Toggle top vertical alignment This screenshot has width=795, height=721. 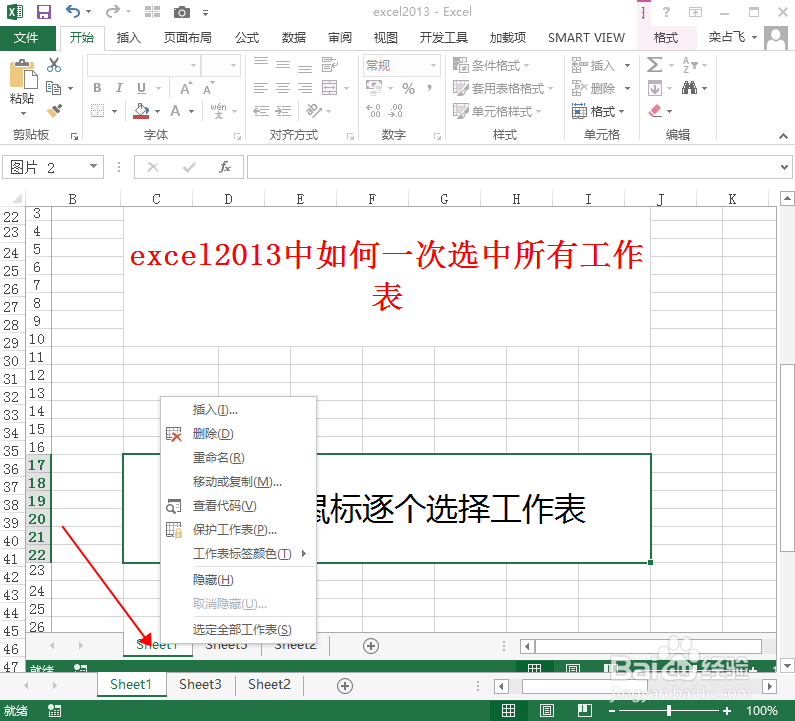[x=261, y=62]
